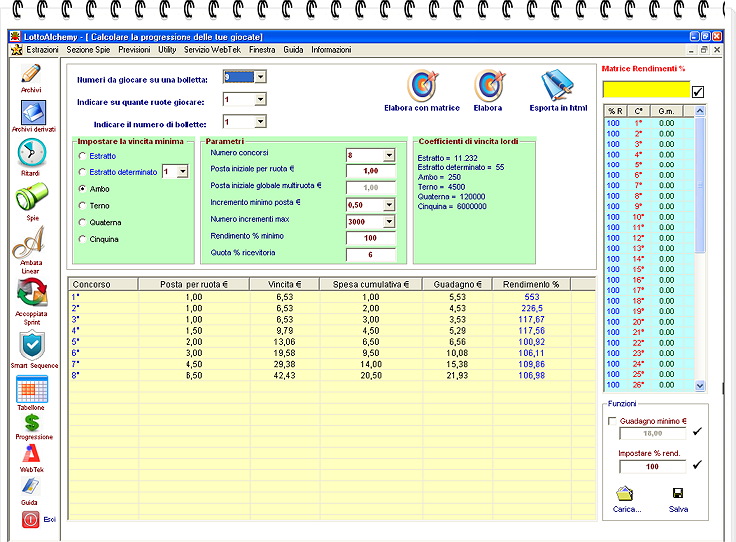Open Progressione dollar icon
Screen dimensions: 736x542
pyautogui.click(x=32, y=423)
